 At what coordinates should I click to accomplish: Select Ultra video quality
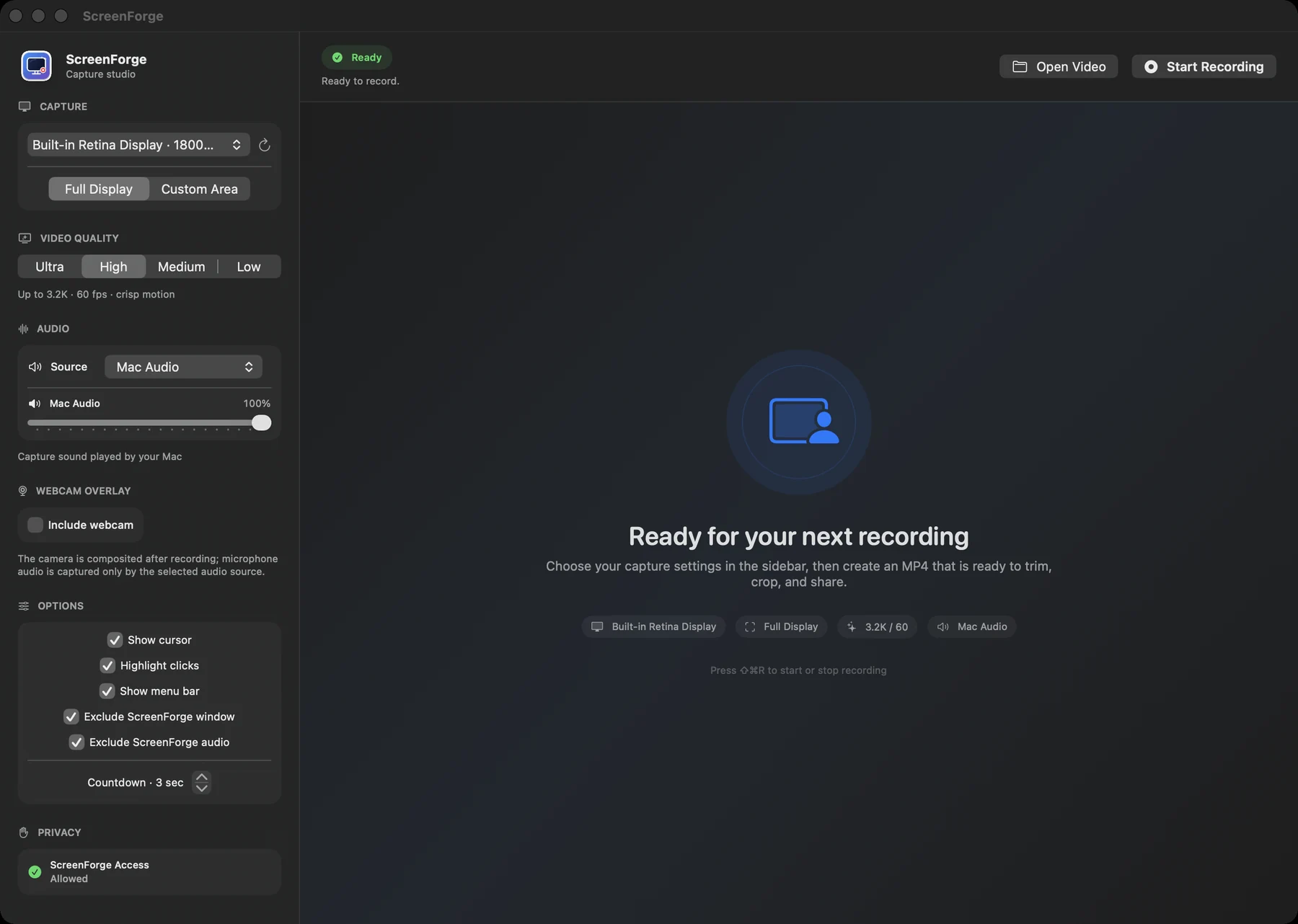point(50,267)
